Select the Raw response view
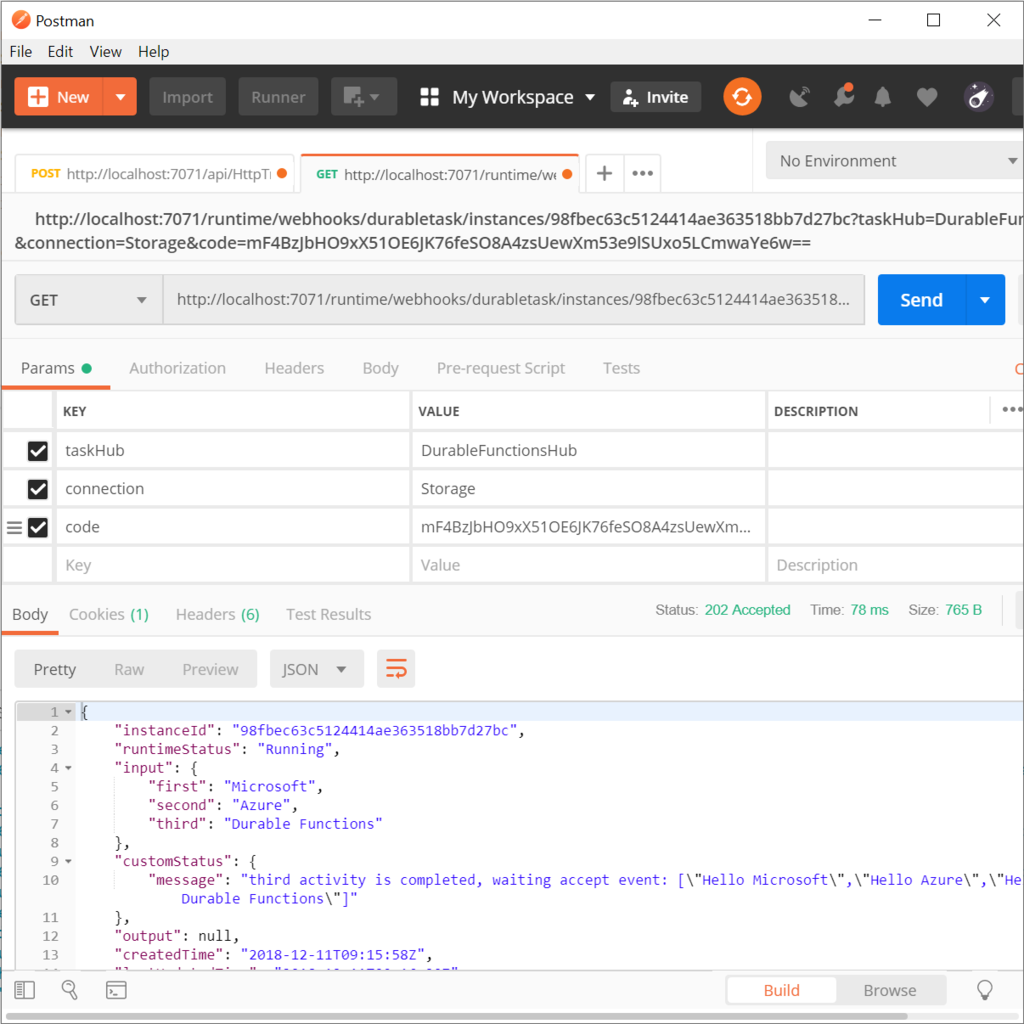The width and height of the screenshot is (1024, 1024). 129,669
